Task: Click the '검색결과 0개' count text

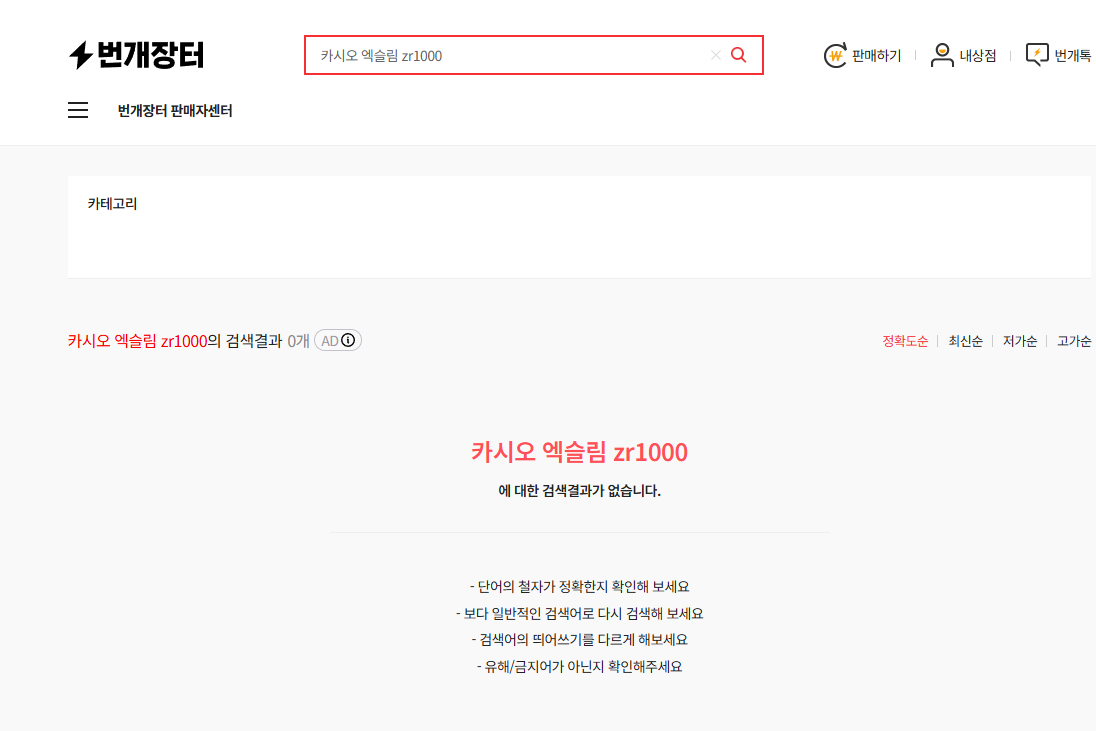Action: [x=267, y=341]
